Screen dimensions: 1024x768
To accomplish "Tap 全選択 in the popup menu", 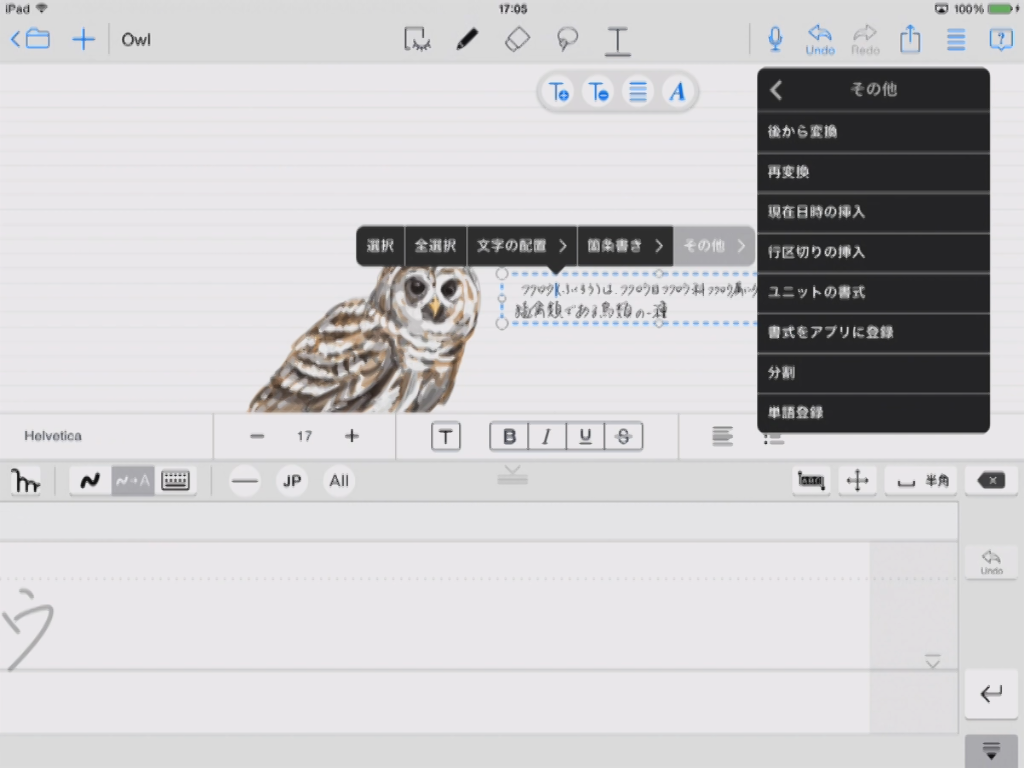I will pyautogui.click(x=436, y=246).
